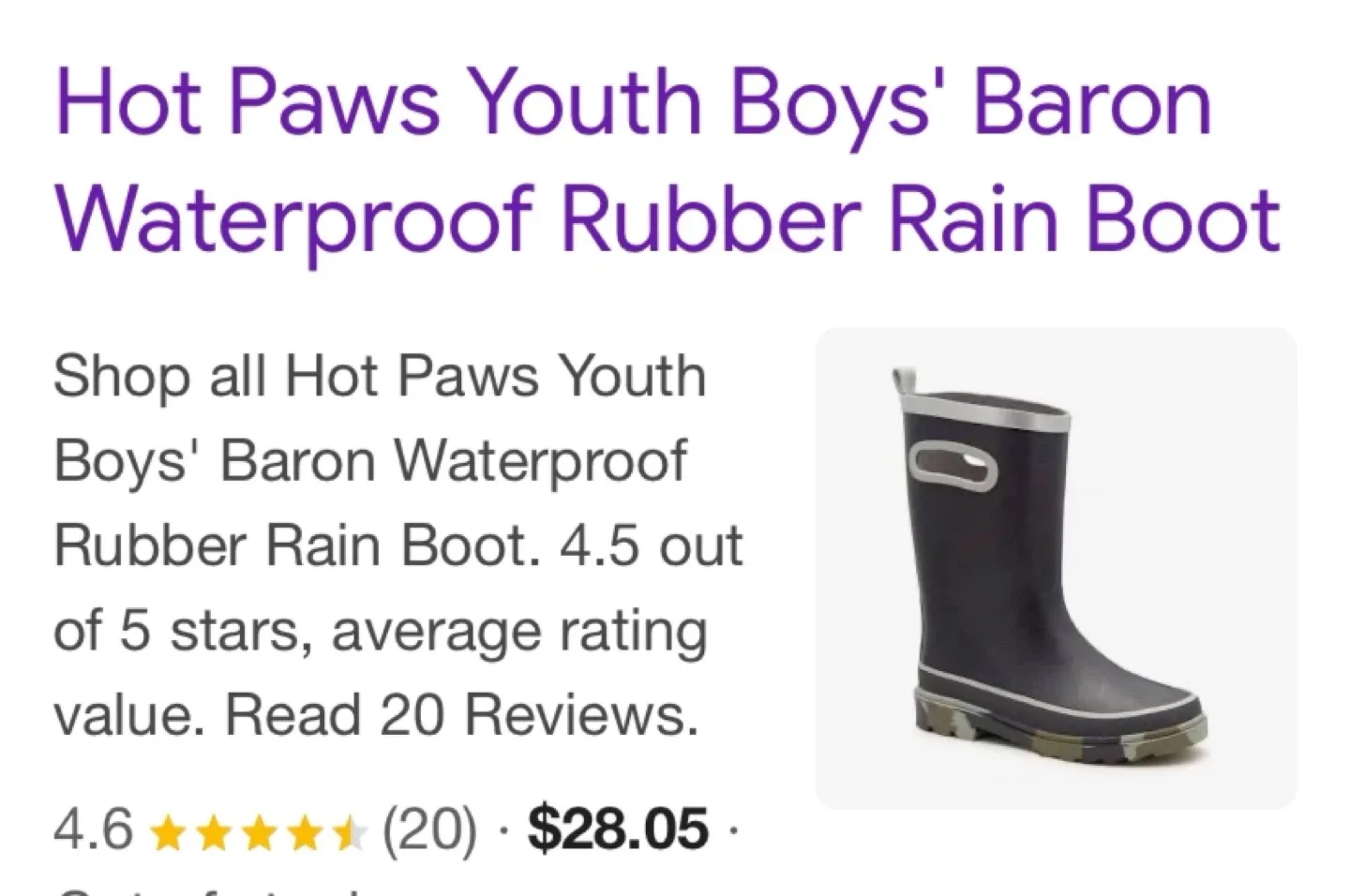Click the 'Shop all Hot Paws Youth' snippet line

pos(380,378)
